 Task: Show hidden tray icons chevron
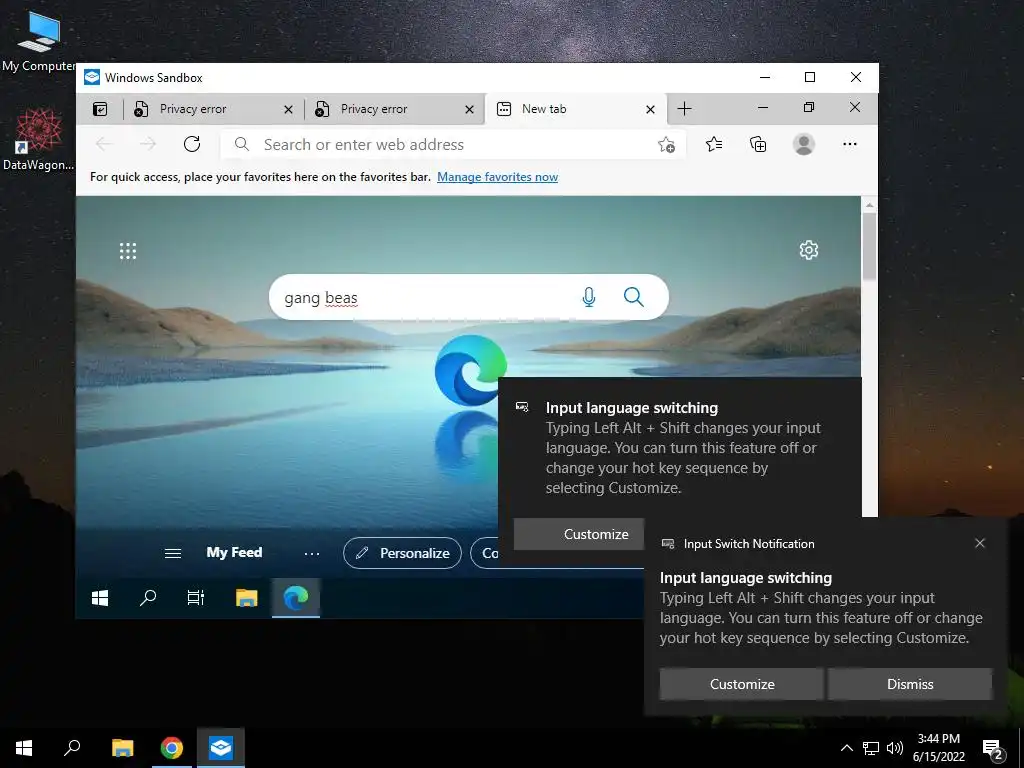(846, 748)
